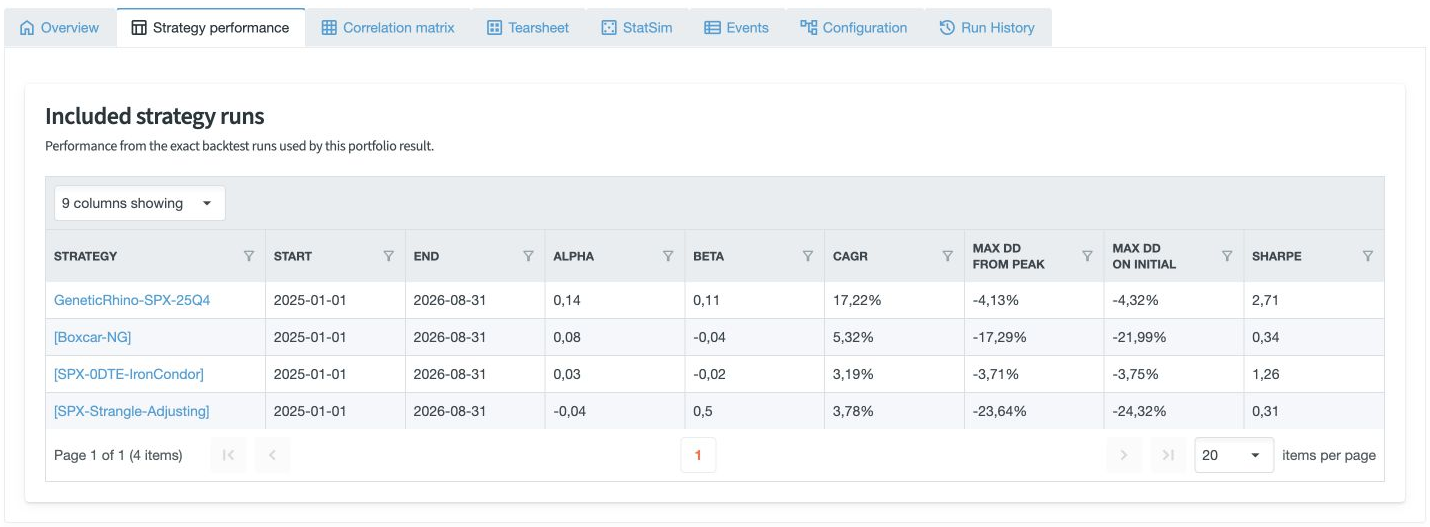Viewport: 1430px width, 527px height.
Task: Filter the CAGR column via funnel icon
Action: point(947,256)
